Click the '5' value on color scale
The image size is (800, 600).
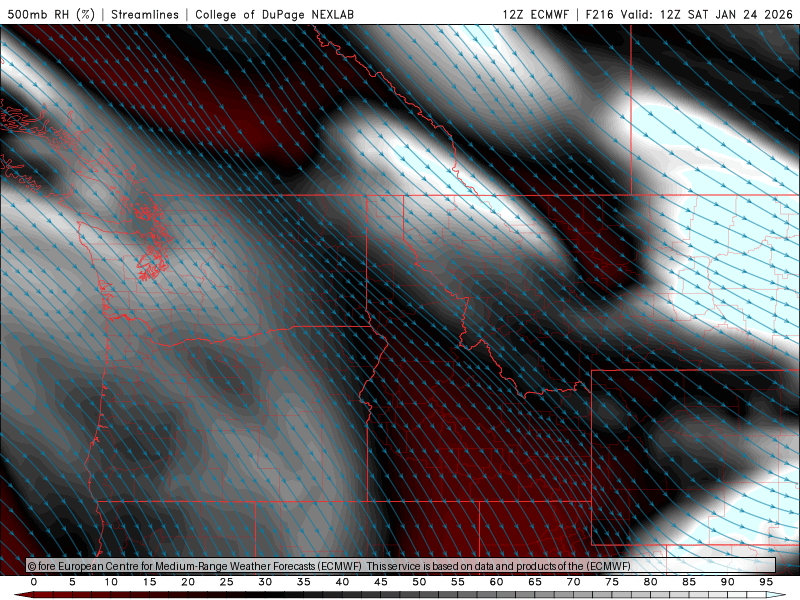72,582
